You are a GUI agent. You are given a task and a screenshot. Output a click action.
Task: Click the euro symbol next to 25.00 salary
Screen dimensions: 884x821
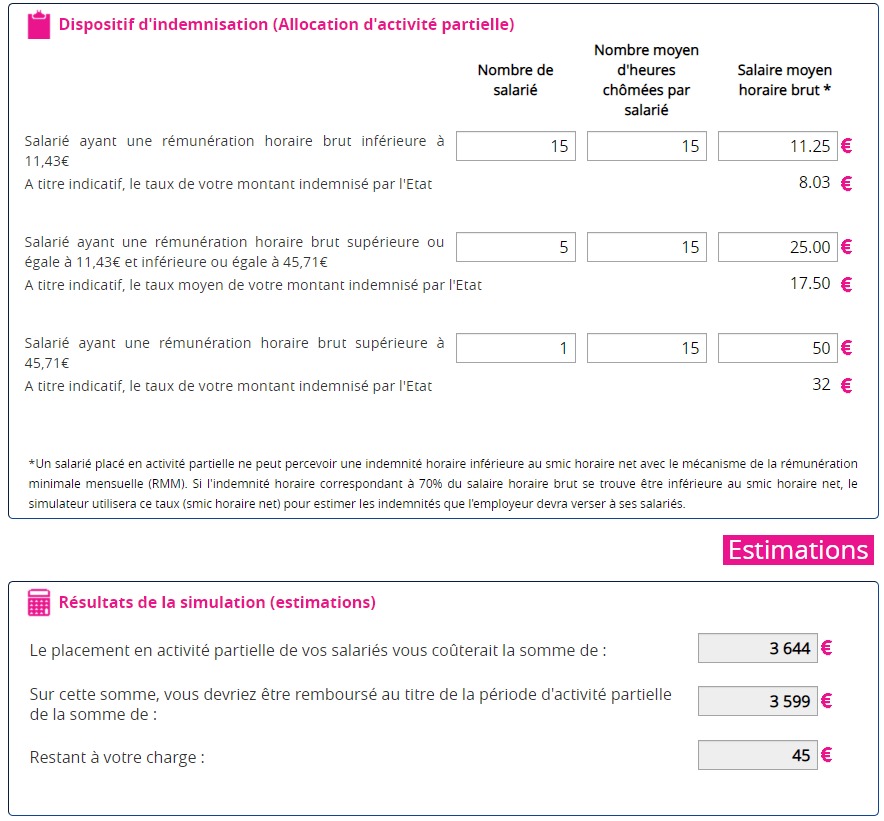pos(846,247)
